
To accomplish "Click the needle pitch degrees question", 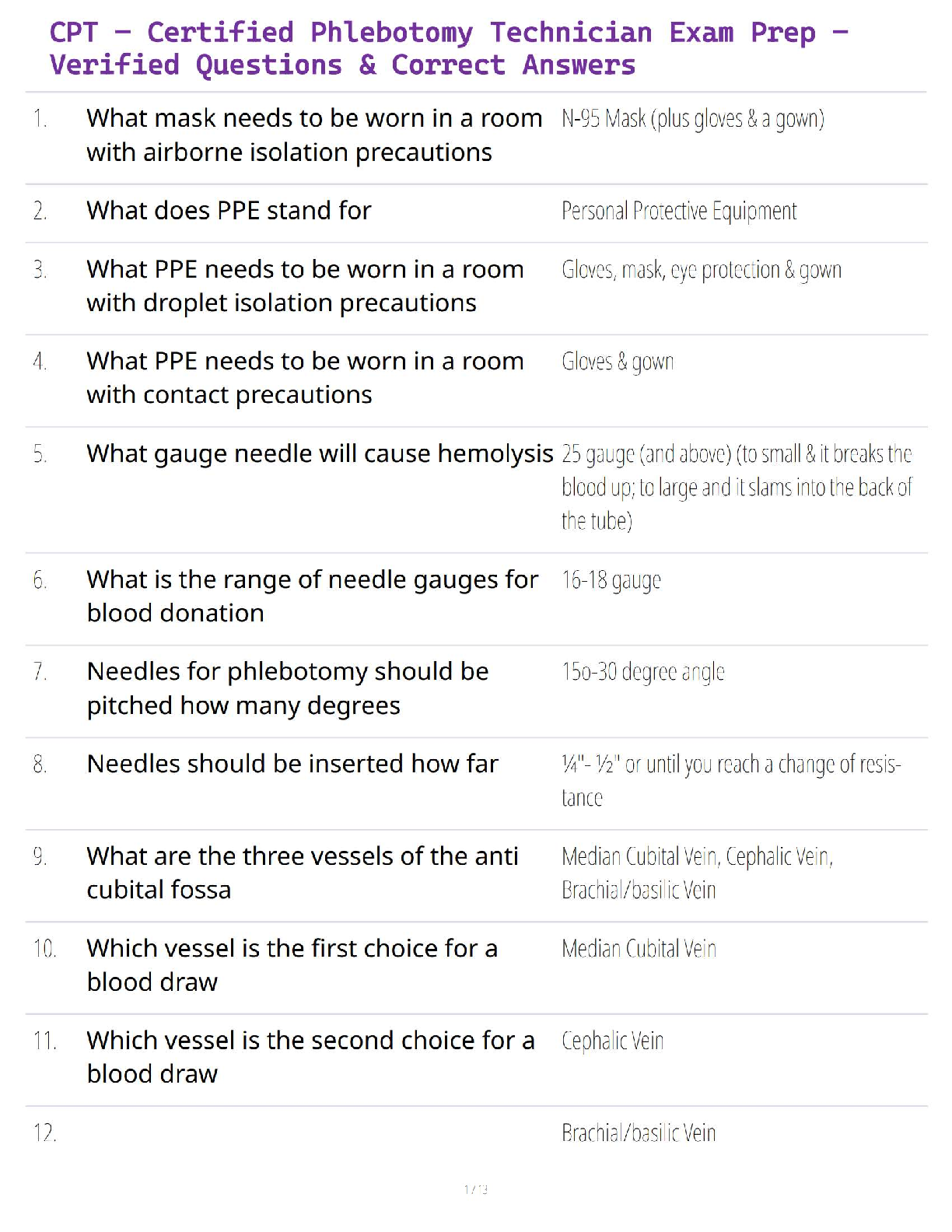I will [288, 688].
